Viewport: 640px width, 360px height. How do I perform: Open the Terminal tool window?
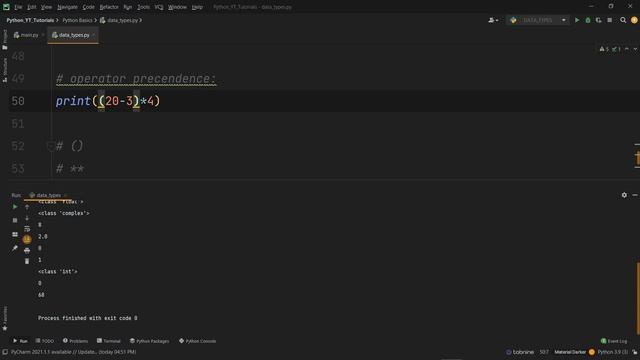pyautogui.click(x=109, y=341)
